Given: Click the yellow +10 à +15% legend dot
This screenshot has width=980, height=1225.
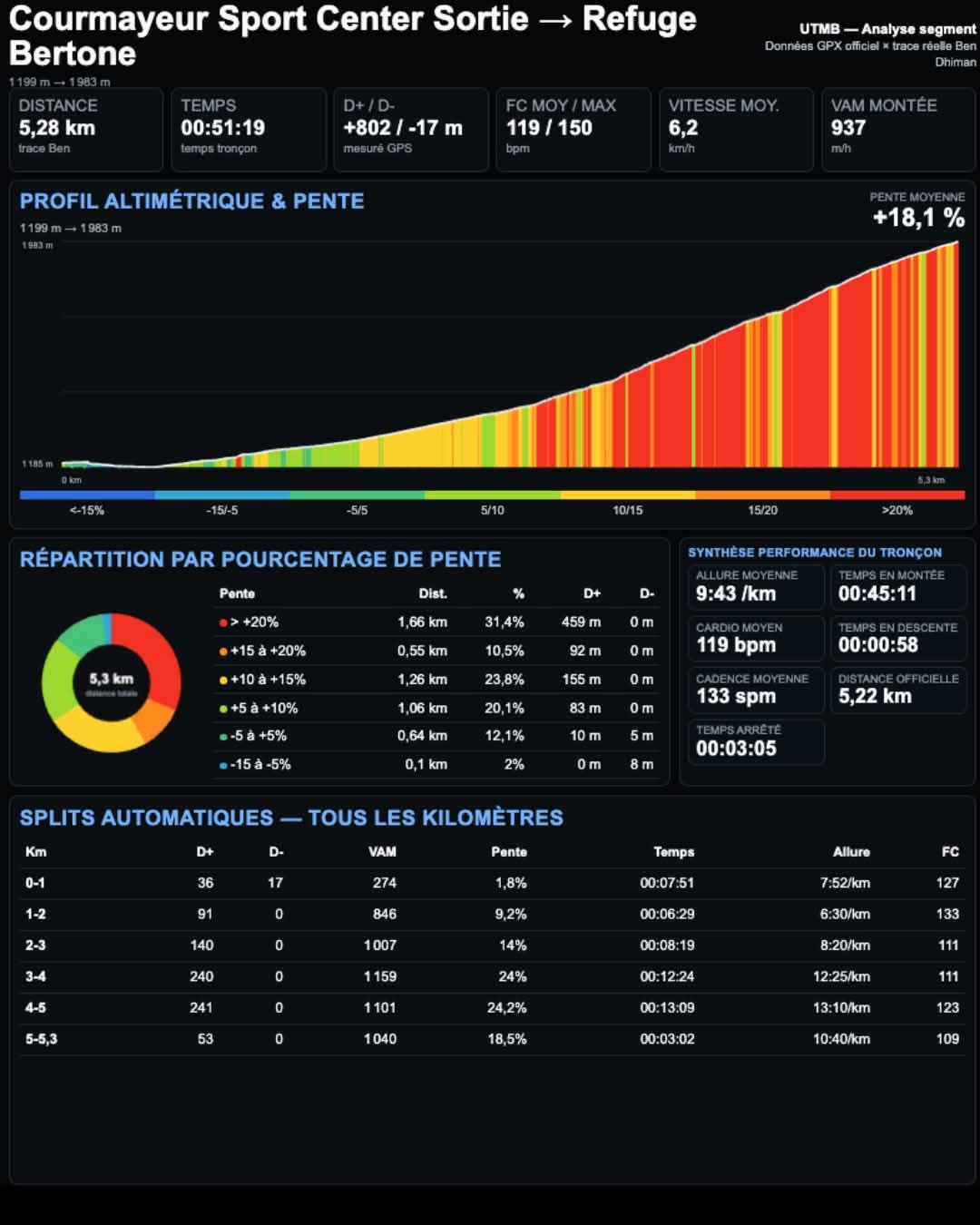Looking at the screenshot, I should point(223,680).
